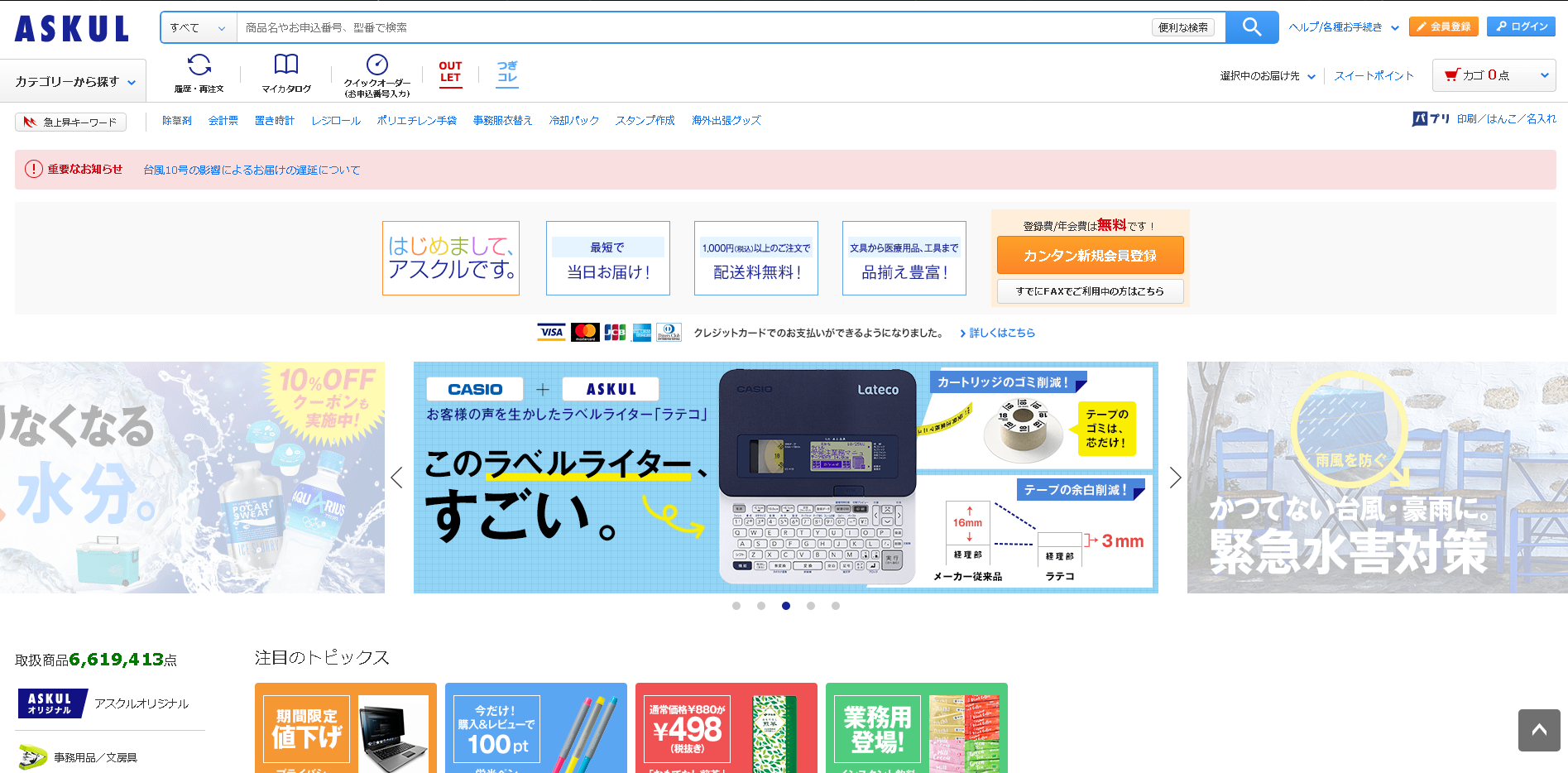Click the scroll-to-top arrow button
This screenshot has width=1568, height=773.
click(1539, 730)
